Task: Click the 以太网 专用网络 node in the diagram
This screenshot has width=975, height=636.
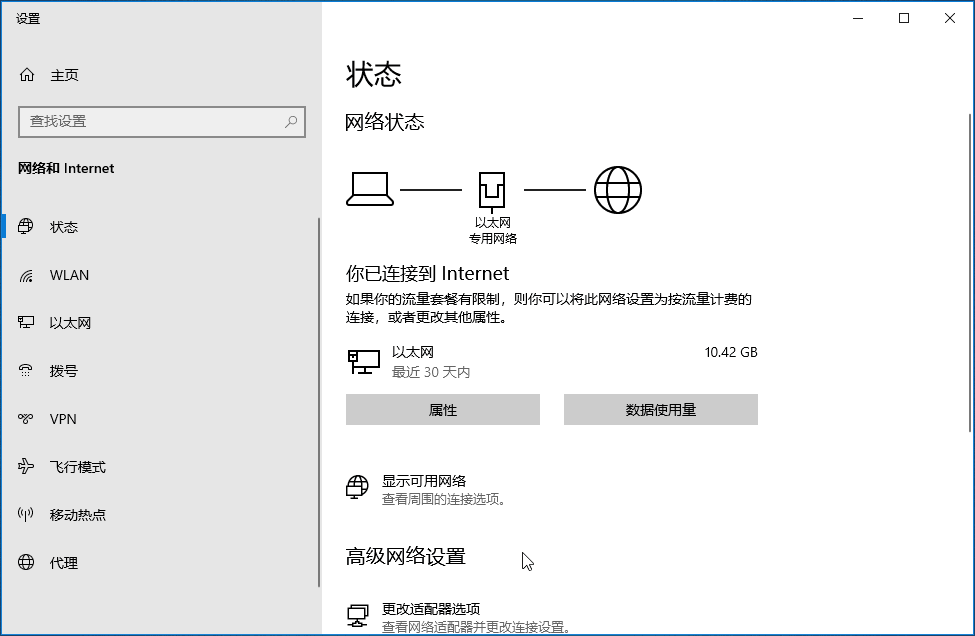Action: [491, 189]
